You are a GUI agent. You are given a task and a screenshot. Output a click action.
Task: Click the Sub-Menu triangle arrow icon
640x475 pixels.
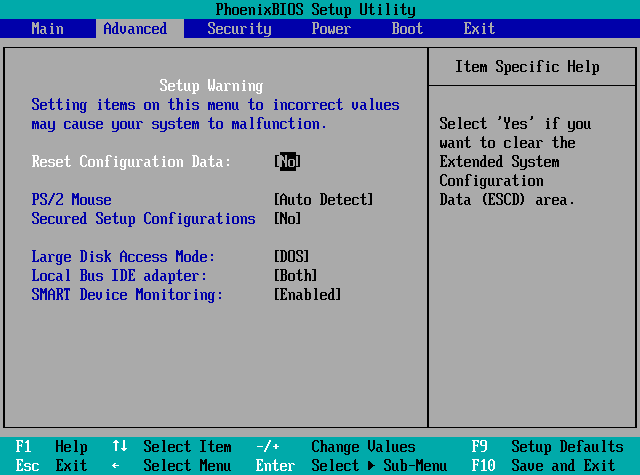(x=371, y=466)
